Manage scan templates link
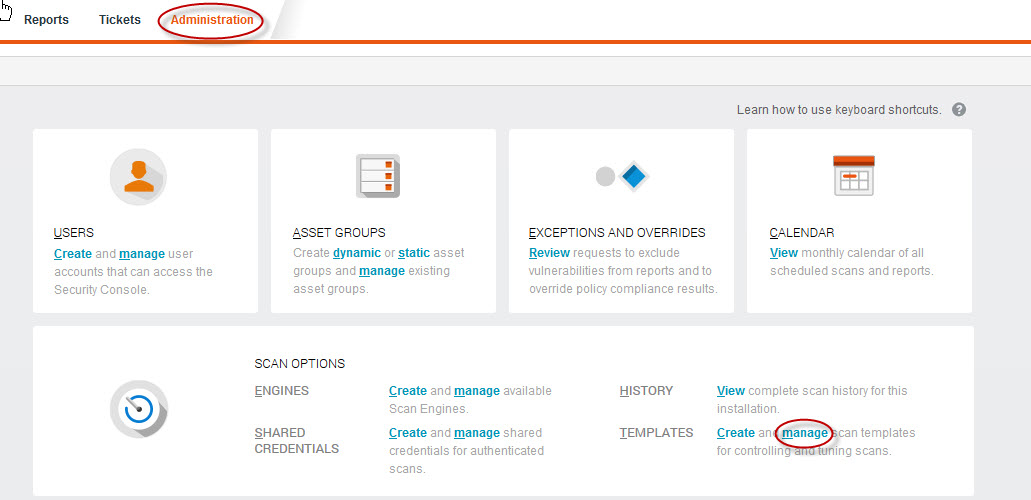The height and width of the screenshot is (500, 1031). point(805,433)
